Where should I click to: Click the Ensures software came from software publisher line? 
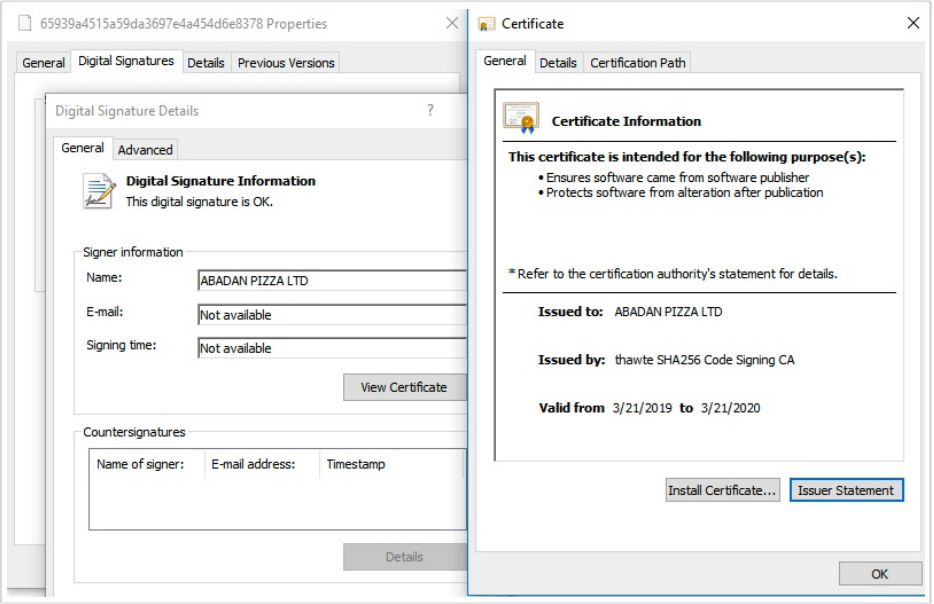(x=677, y=178)
